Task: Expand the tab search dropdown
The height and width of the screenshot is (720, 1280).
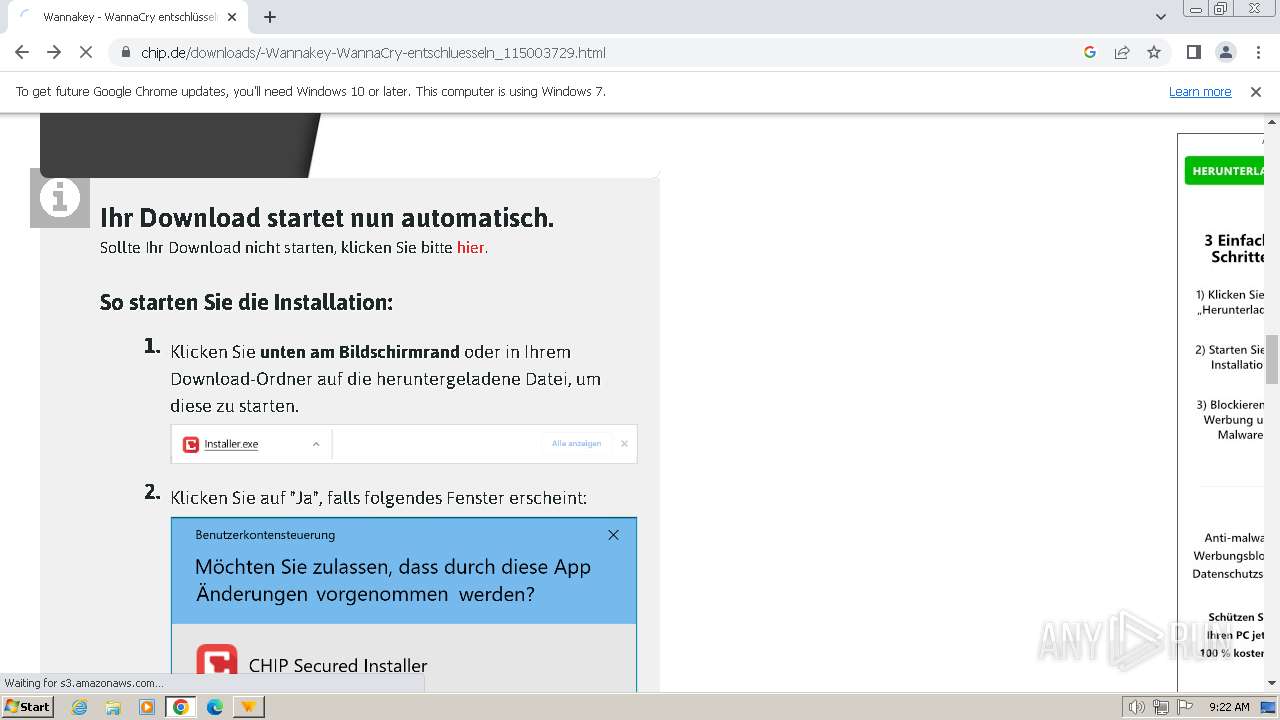Action: point(1160,17)
